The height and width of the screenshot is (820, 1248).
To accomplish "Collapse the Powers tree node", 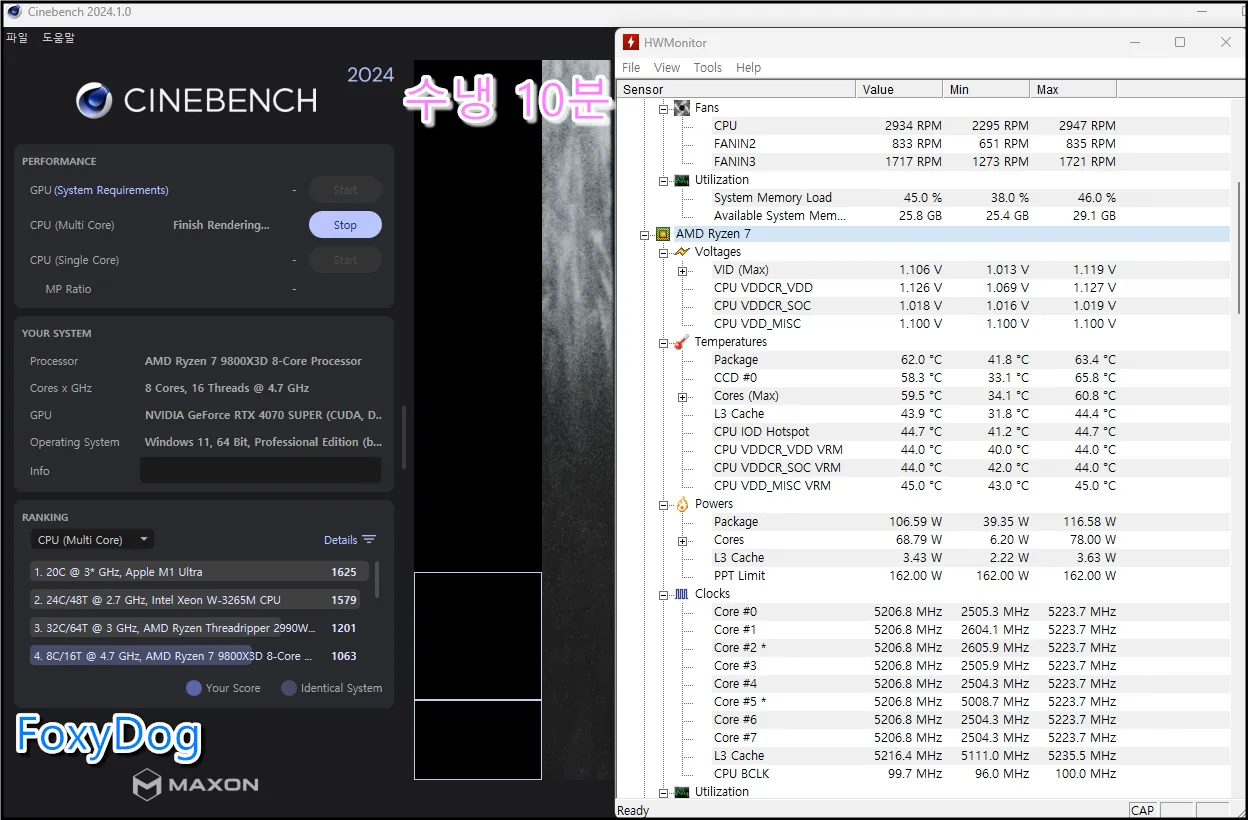I will (663, 504).
